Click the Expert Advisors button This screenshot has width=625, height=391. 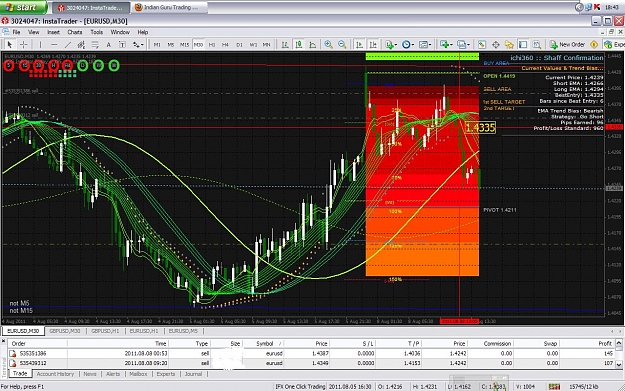(x=614, y=45)
